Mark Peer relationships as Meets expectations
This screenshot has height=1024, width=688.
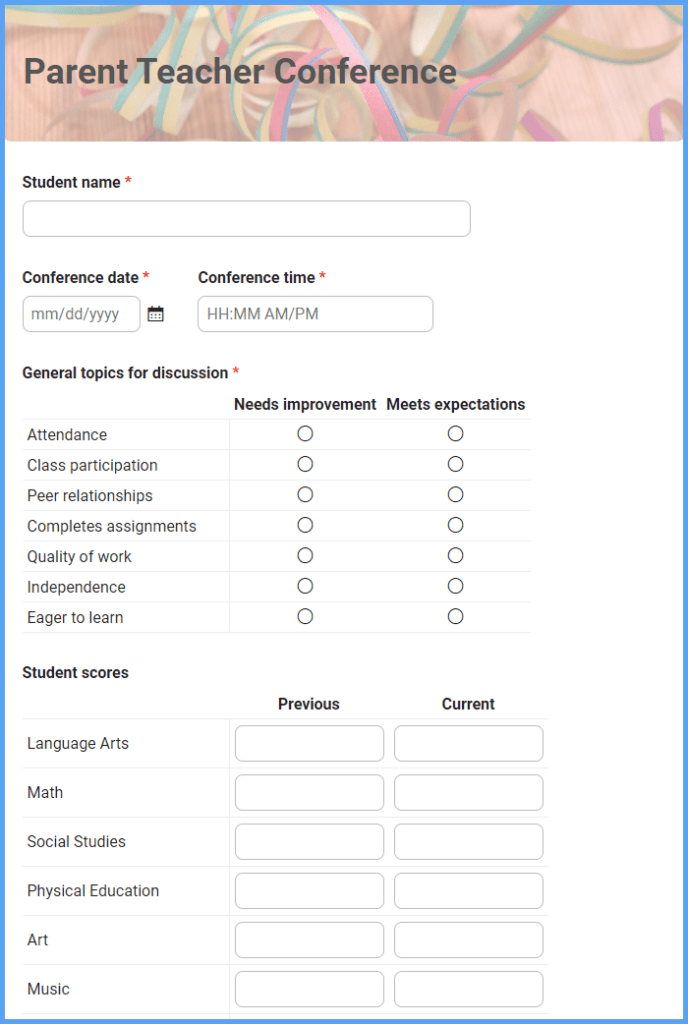click(455, 494)
